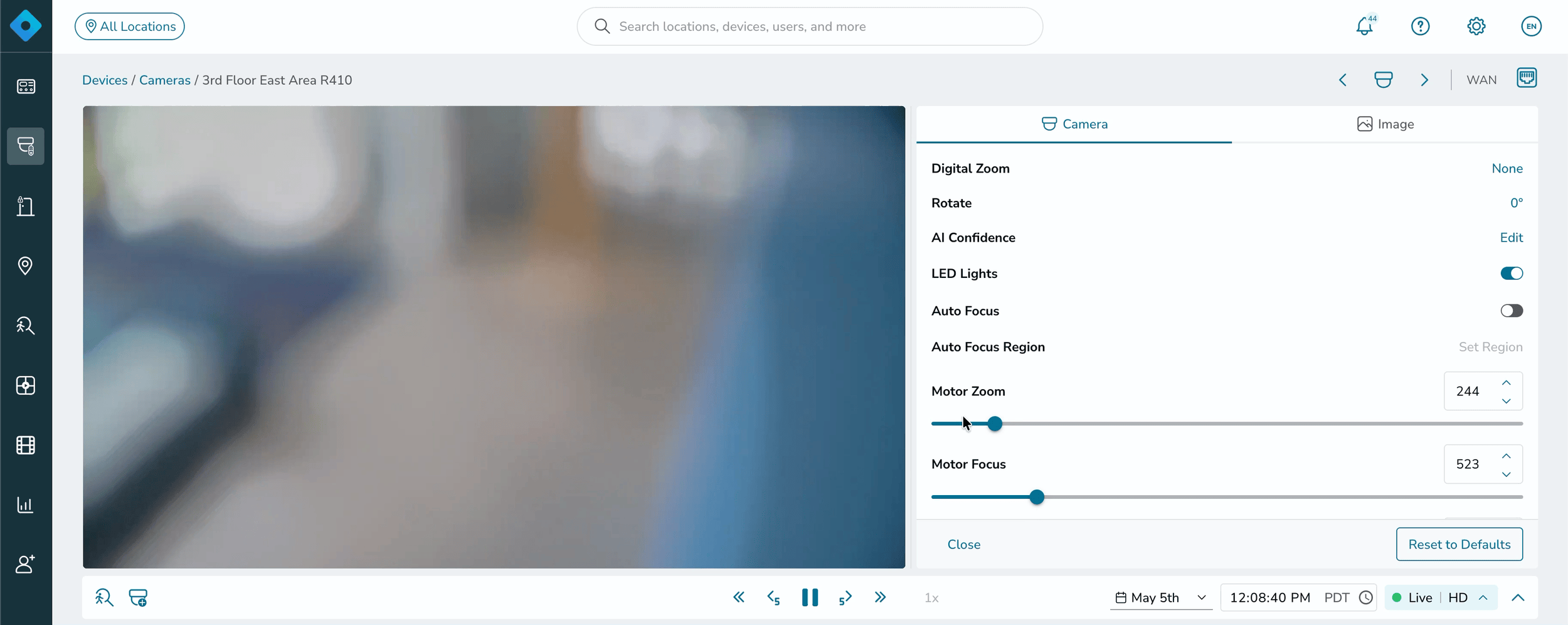1568x625 pixels.
Task: Click the Motor Focus slider handle
Action: [1037, 497]
